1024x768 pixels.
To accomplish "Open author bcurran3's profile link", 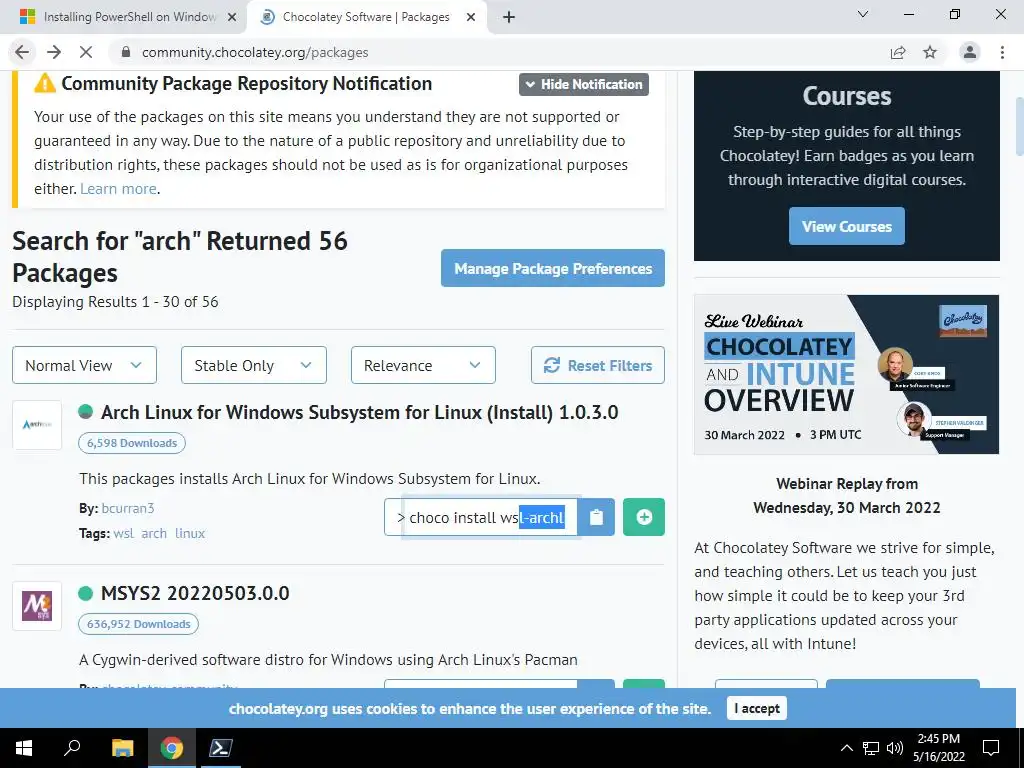I will click(x=127, y=508).
